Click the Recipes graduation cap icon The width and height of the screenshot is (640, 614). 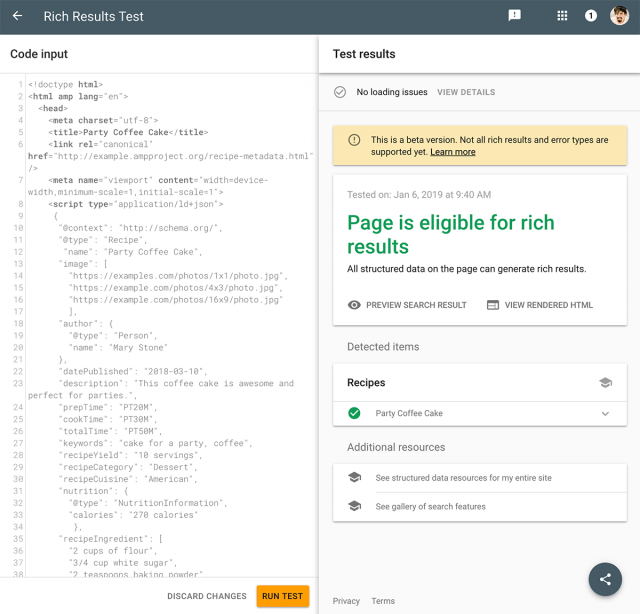(x=605, y=382)
